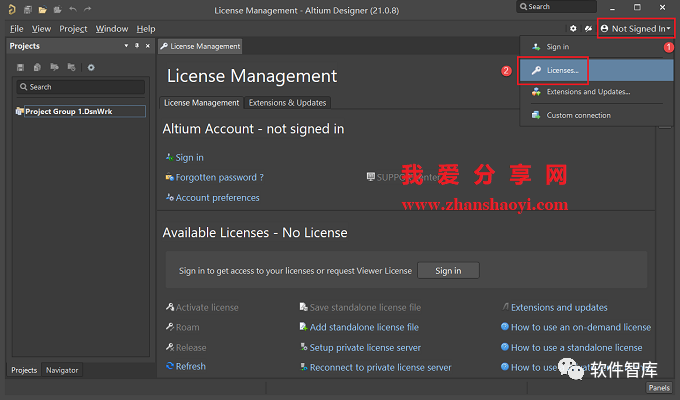Choose Custom connection from account menu
The width and height of the screenshot is (680, 400).
pos(596,115)
